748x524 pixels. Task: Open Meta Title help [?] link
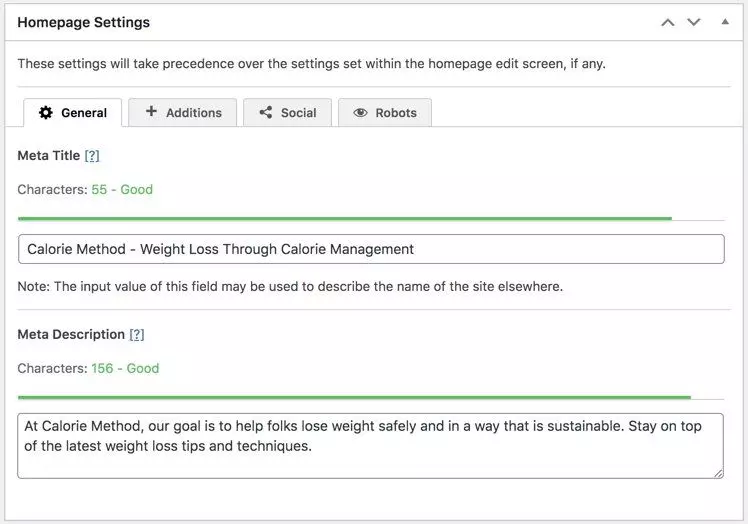pos(92,156)
